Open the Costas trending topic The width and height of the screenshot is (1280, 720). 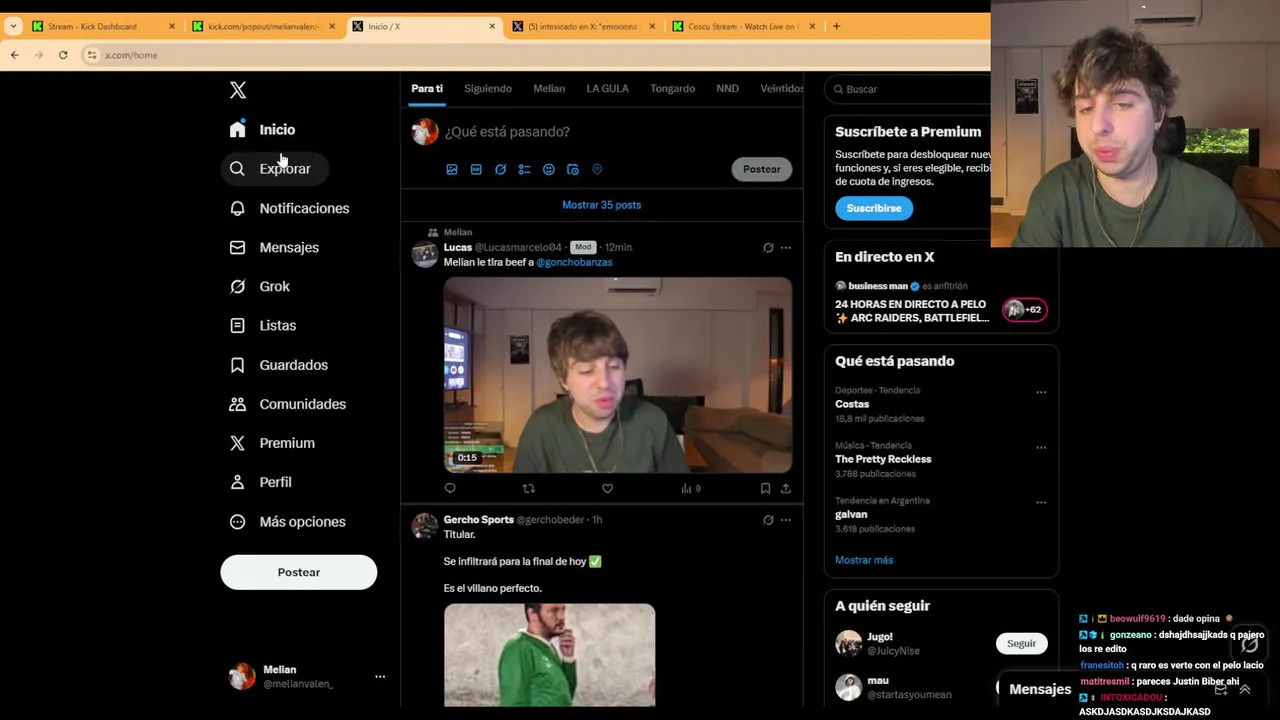tap(852, 404)
